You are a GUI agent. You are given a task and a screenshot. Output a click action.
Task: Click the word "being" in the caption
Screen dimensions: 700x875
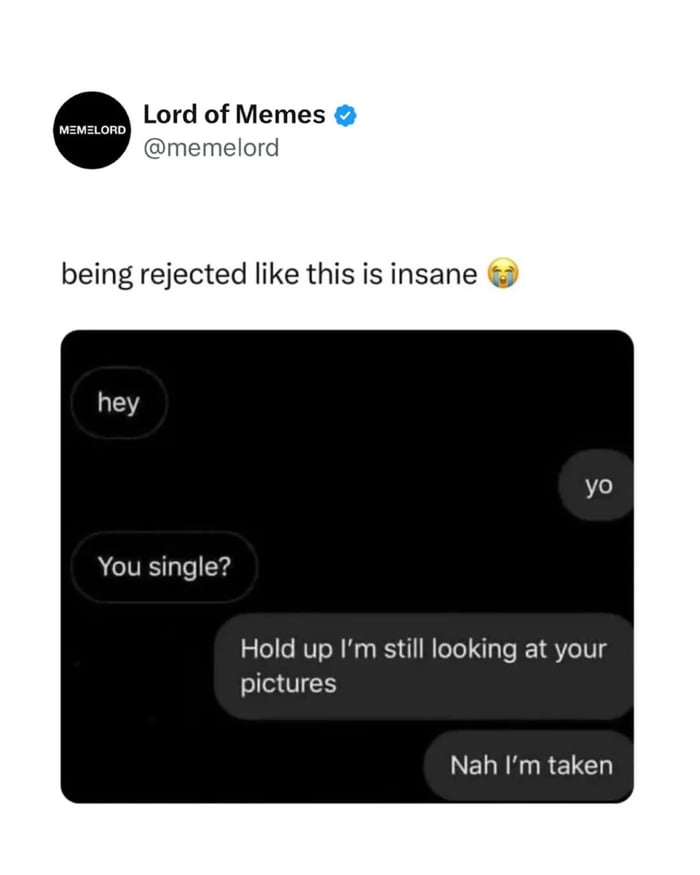tap(93, 273)
